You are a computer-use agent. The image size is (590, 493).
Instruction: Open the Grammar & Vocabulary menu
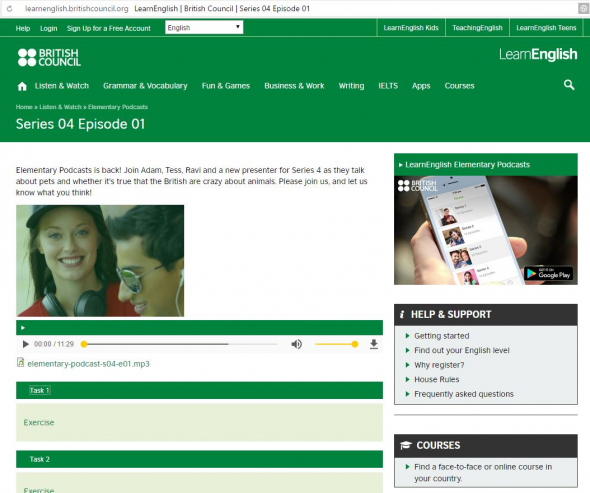[x=145, y=86]
